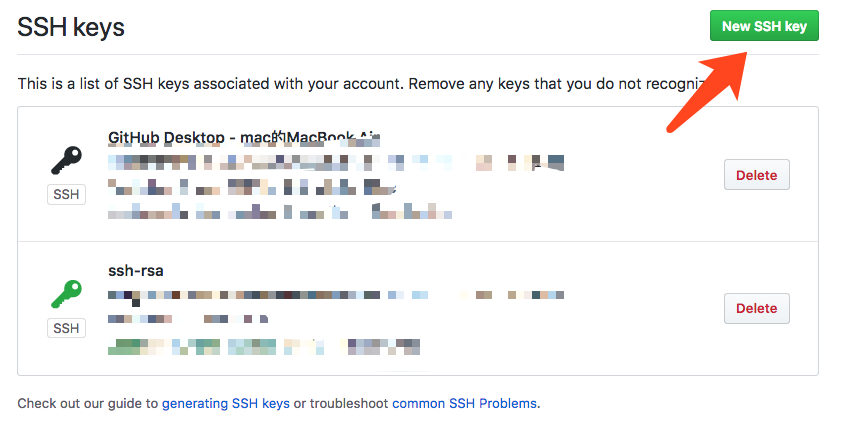The height and width of the screenshot is (438, 856).
Task: Select the SSH badge under the green key
Action: pyautogui.click(x=66, y=328)
